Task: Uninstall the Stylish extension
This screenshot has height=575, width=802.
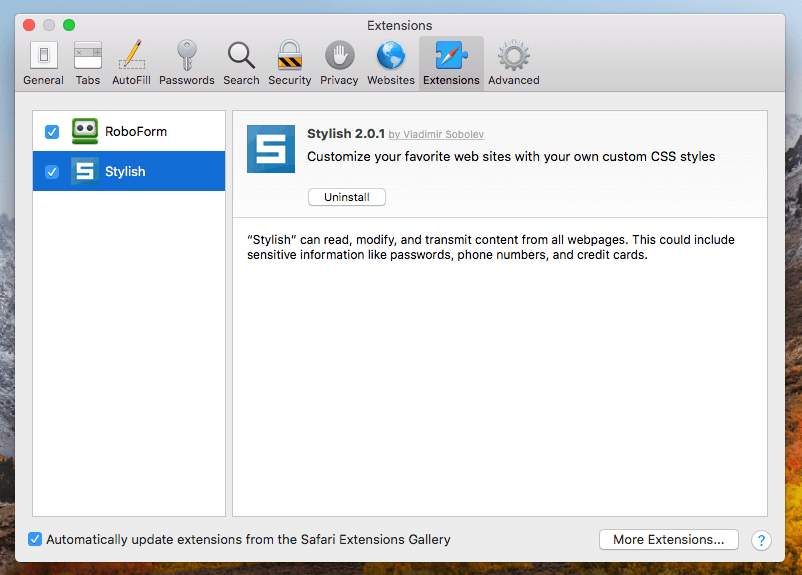Action: 347,197
